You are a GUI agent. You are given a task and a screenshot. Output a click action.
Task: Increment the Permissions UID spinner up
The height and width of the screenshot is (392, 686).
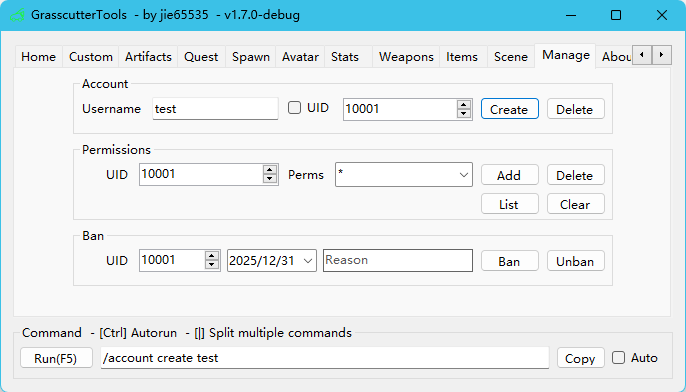(270, 170)
